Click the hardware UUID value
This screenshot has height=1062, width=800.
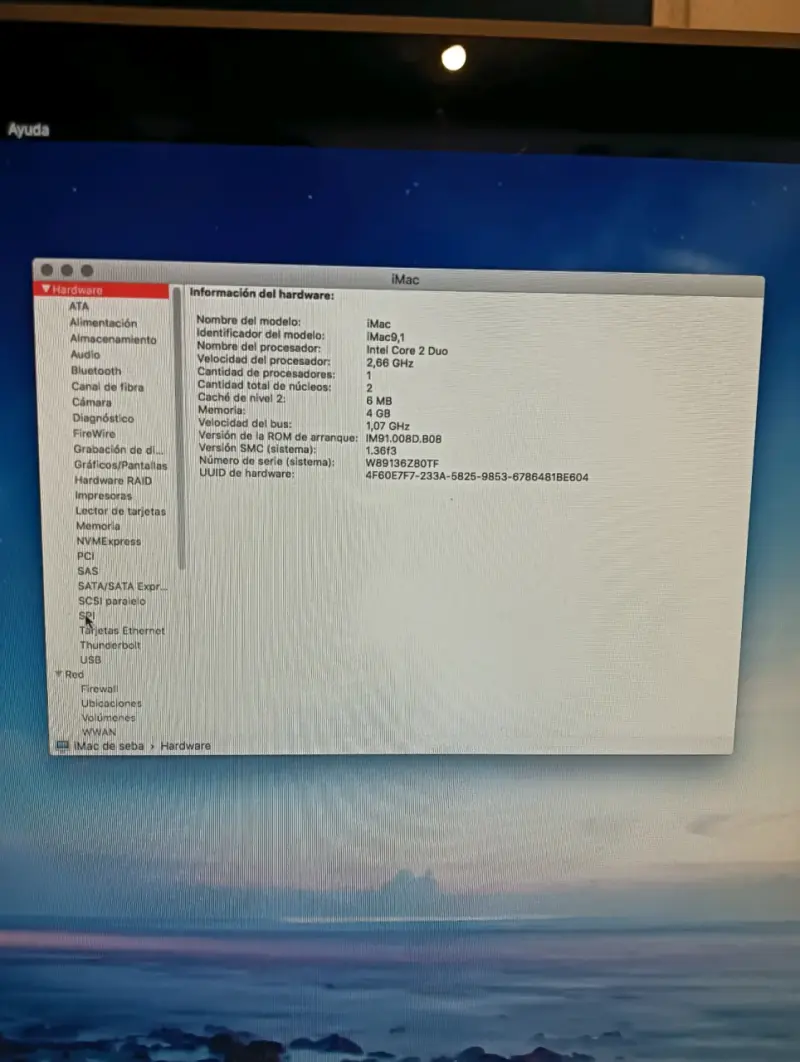[x=477, y=477]
